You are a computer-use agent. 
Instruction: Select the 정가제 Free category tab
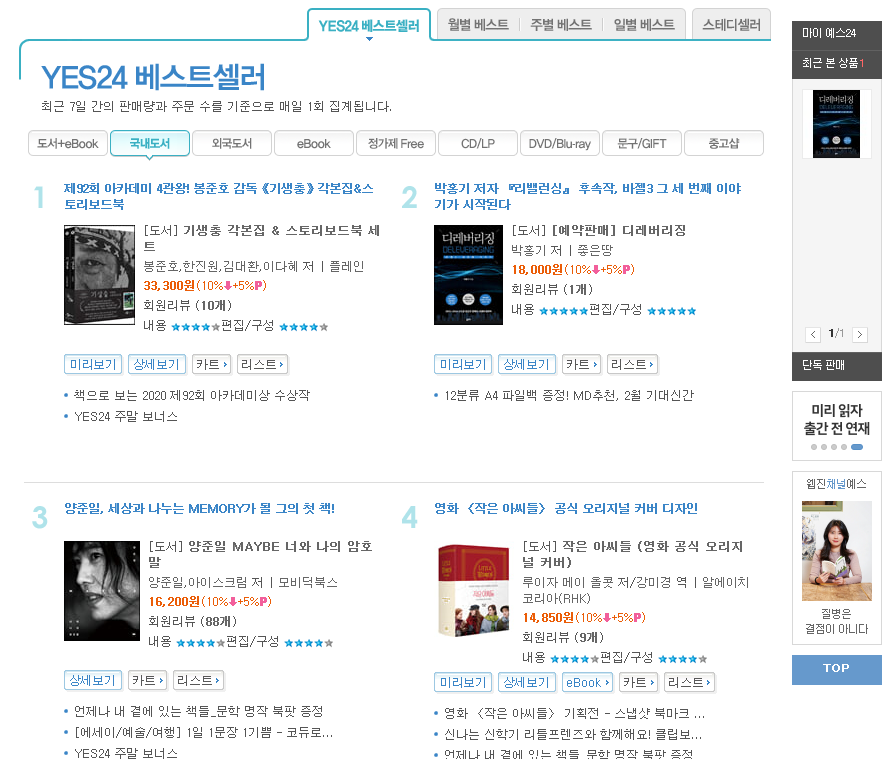coord(395,143)
